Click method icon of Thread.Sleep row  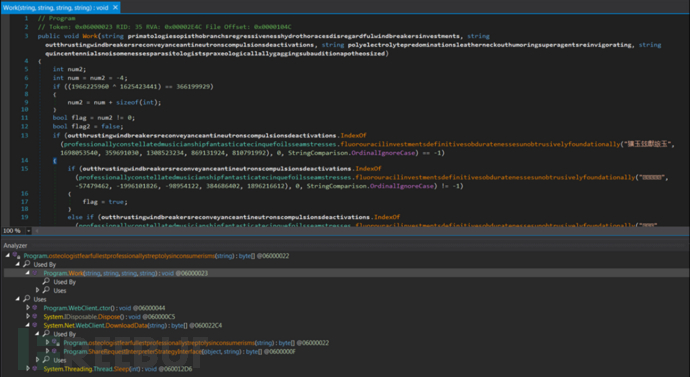coord(36,369)
